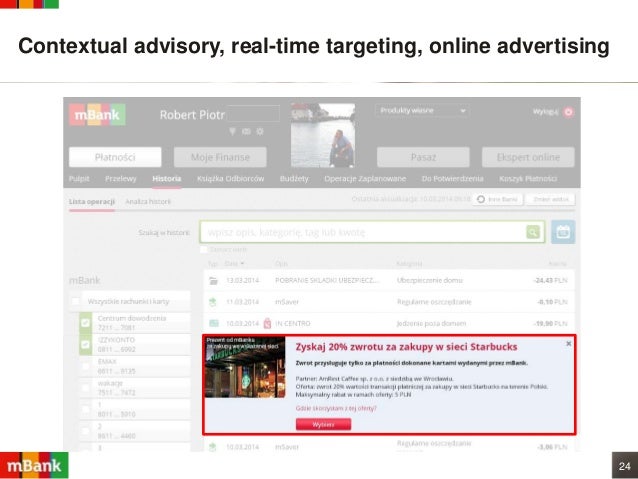Click the -3,06 PLN amount
Image resolution: width=638 pixels, height=479 pixels.
click(552, 447)
